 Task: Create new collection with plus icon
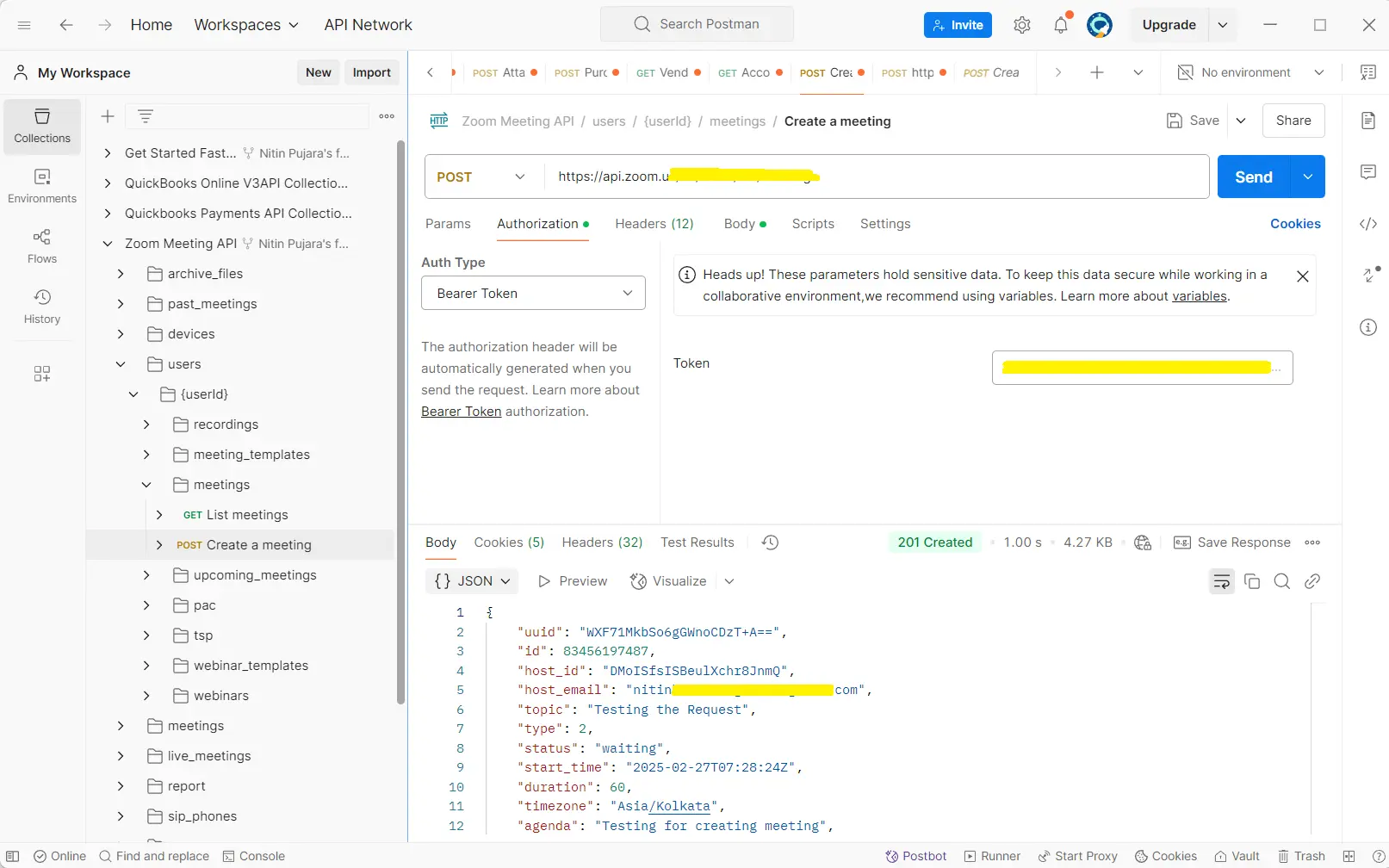[108, 116]
